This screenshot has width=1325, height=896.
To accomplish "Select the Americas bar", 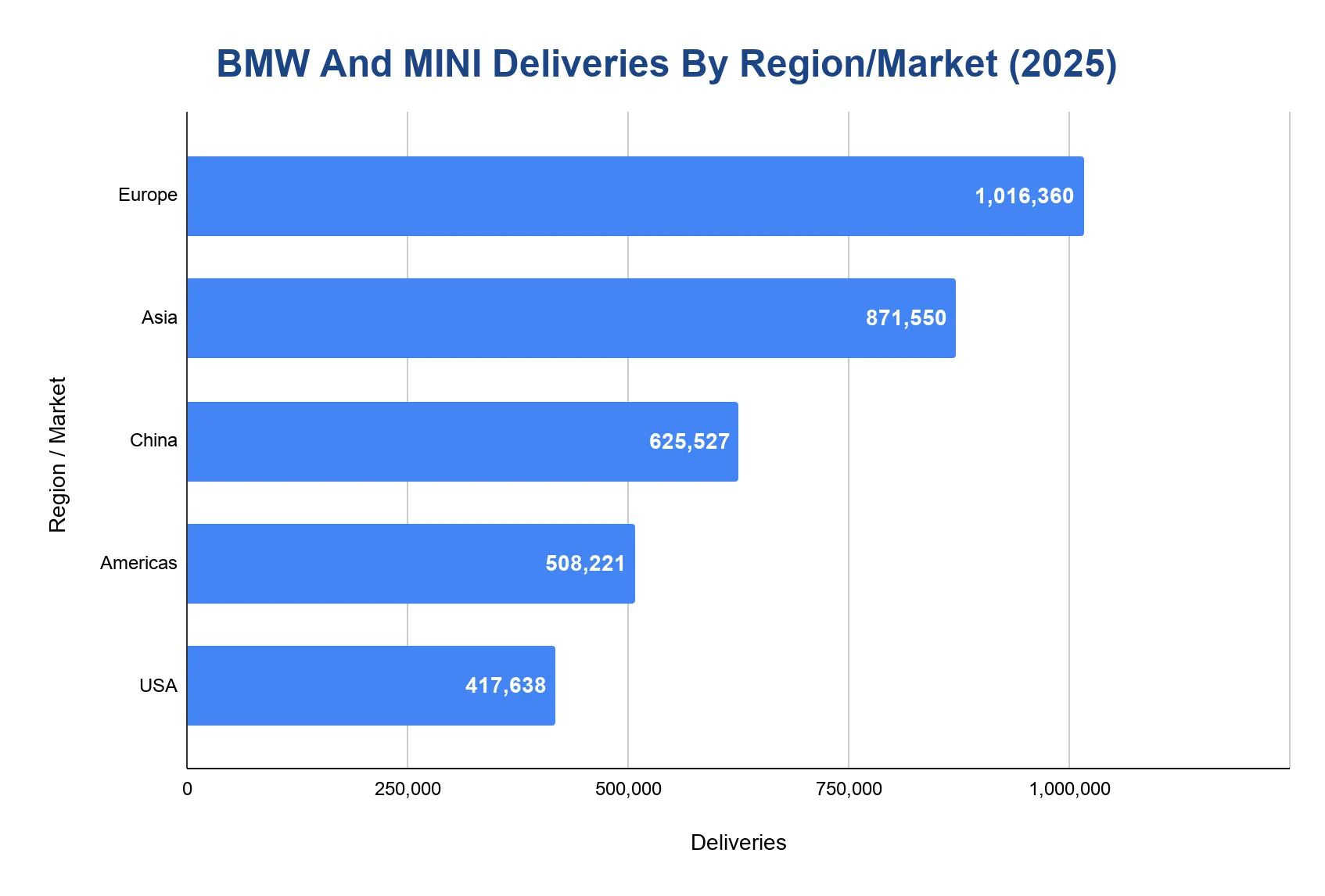I will [x=411, y=564].
